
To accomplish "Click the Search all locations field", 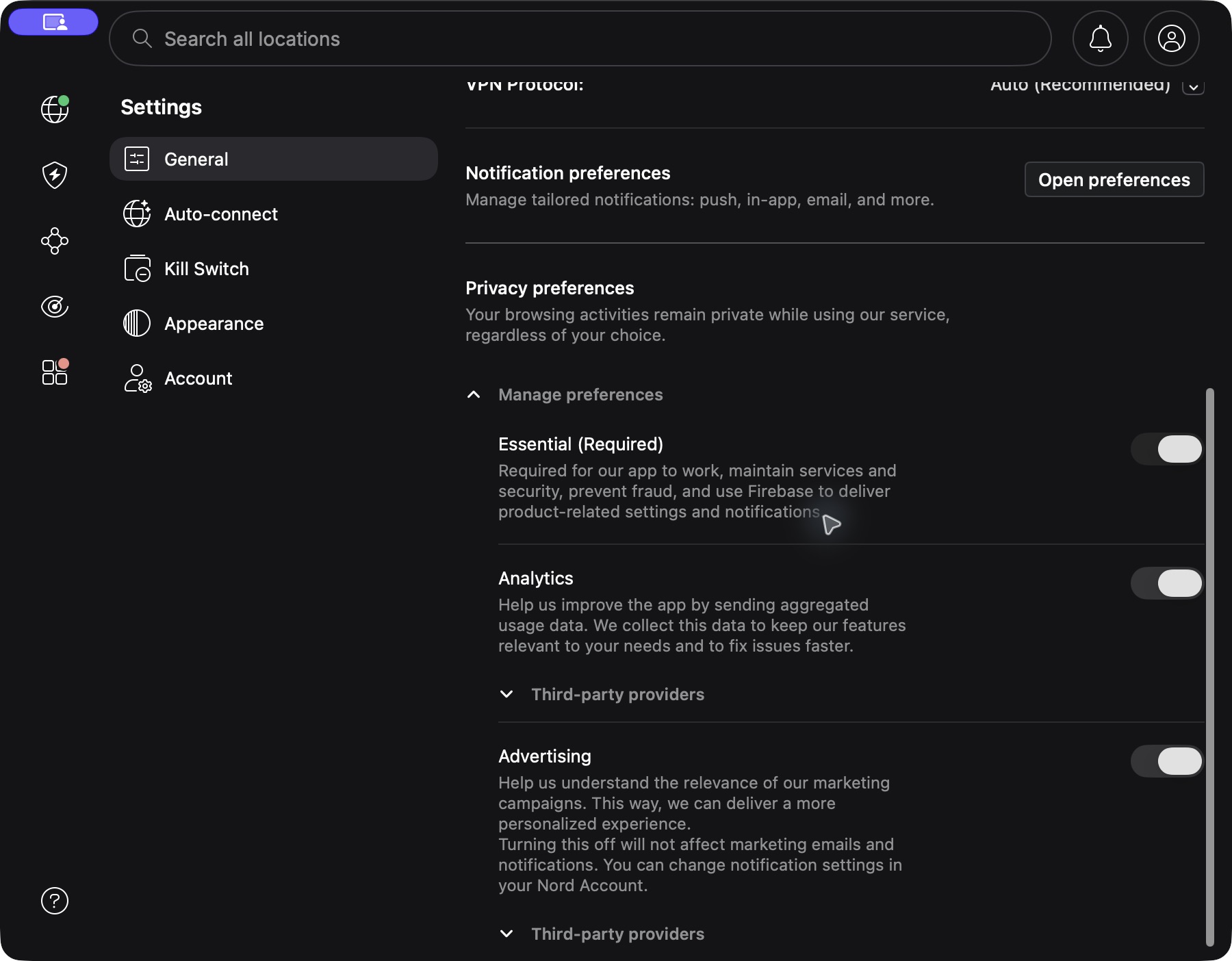I will pos(580,38).
